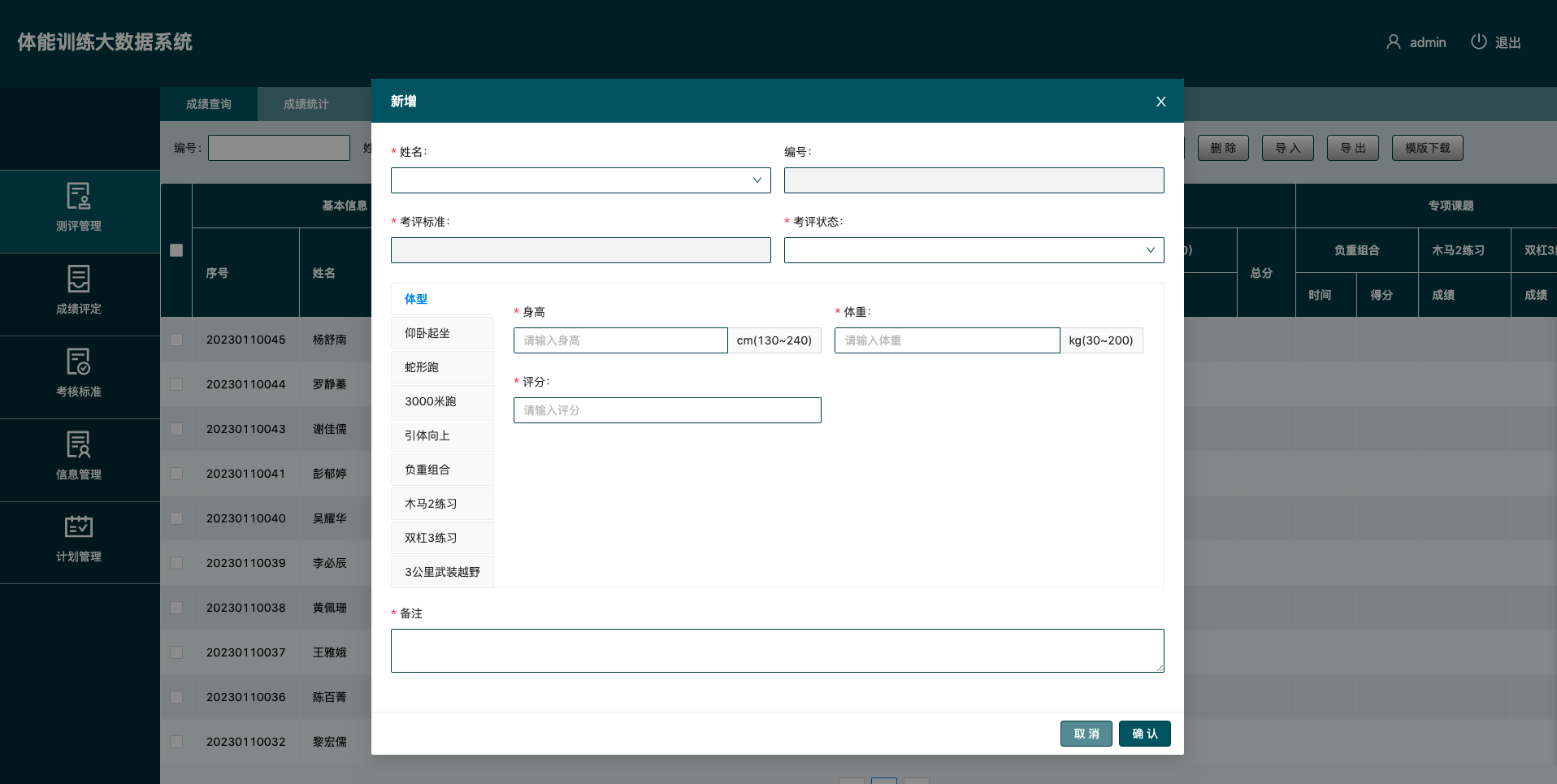Click name cell 彭郁婷
Screen dimensions: 1557x784
pos(330,474)
